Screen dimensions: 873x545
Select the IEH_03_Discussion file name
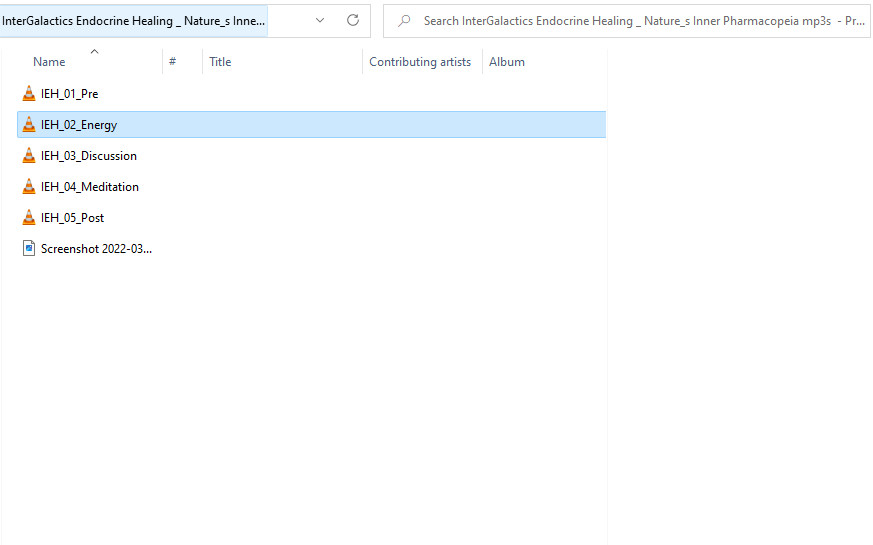pyautogui.click(x=89, y=156)
